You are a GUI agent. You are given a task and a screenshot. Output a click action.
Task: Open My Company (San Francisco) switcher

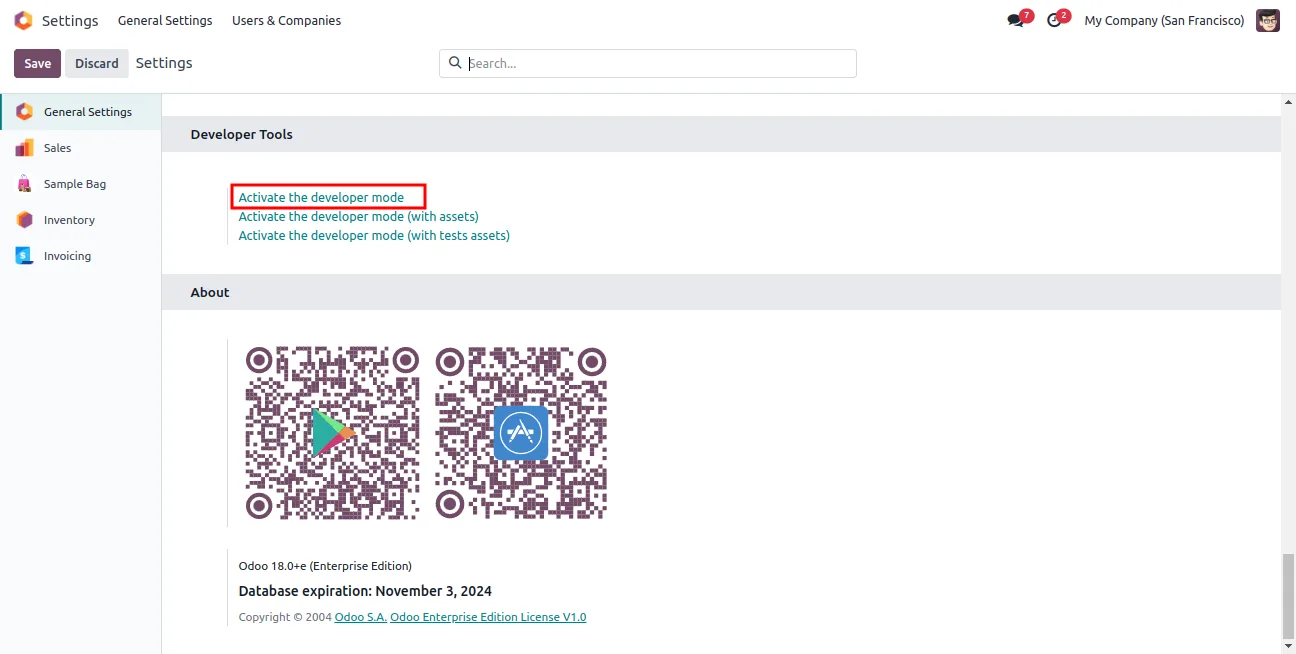1164,20
